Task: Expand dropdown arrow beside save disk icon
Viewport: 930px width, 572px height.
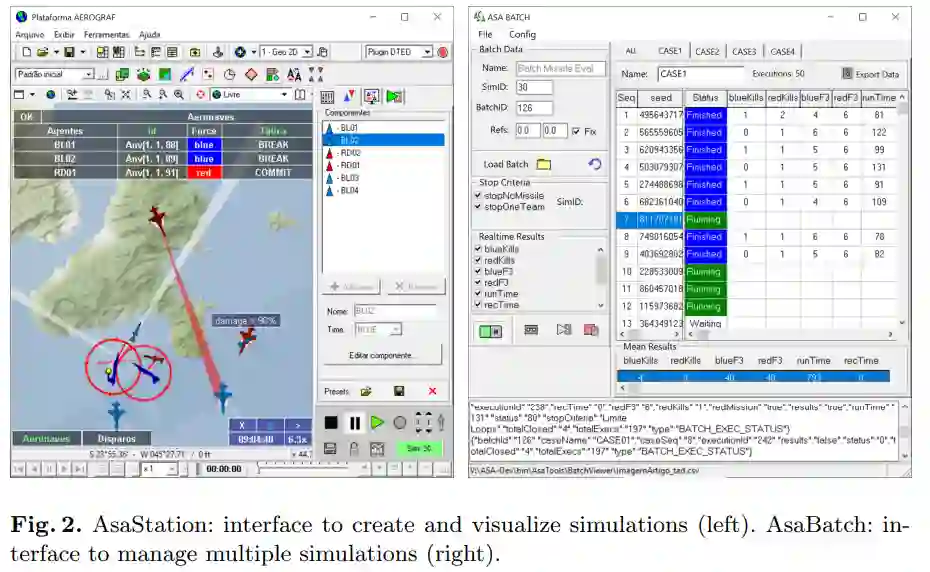Action: pyautogui.click(x=82, y=52)
